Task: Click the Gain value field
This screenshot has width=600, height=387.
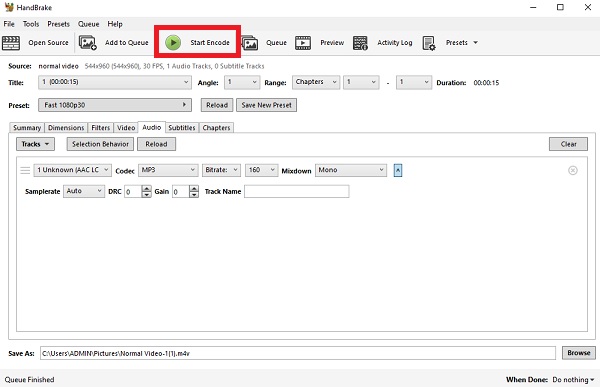Action: [x=181, y=191]
